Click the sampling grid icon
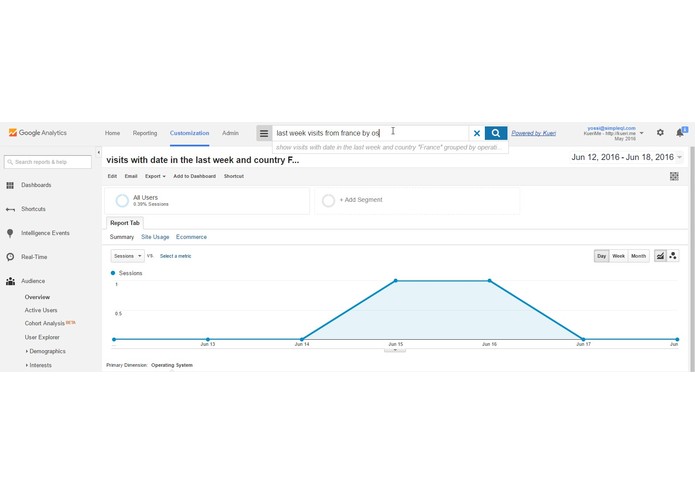 pyautogui.click(x=674, y=176)
